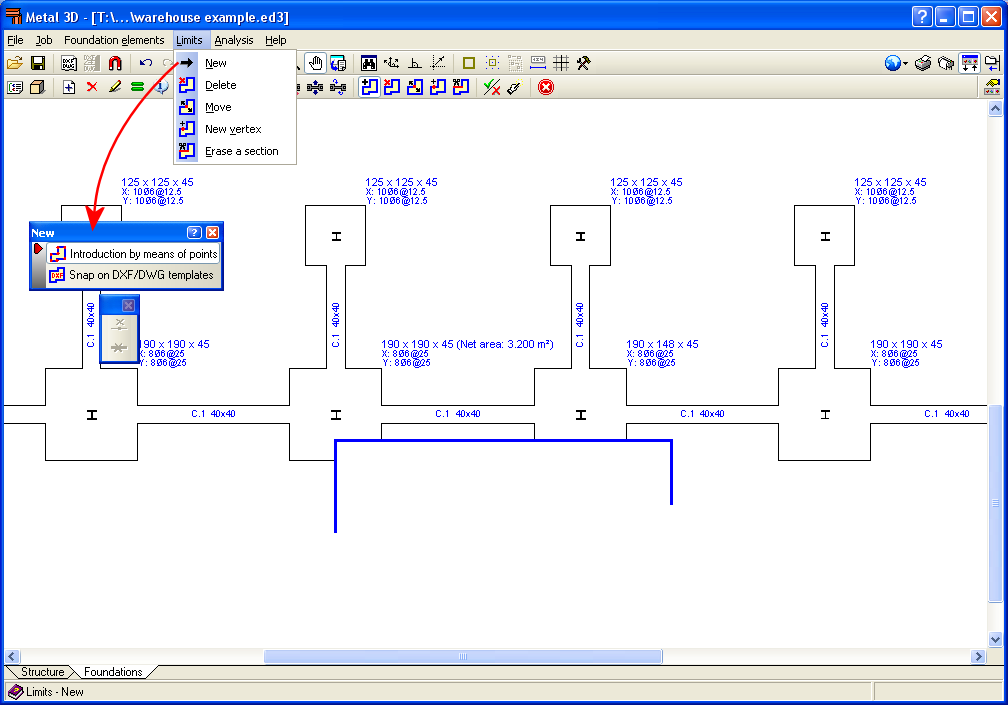This screenshot has height=705, width=1008.
Task: Click the new vertex toolbar icon
Action: click(x=438, y=87)
